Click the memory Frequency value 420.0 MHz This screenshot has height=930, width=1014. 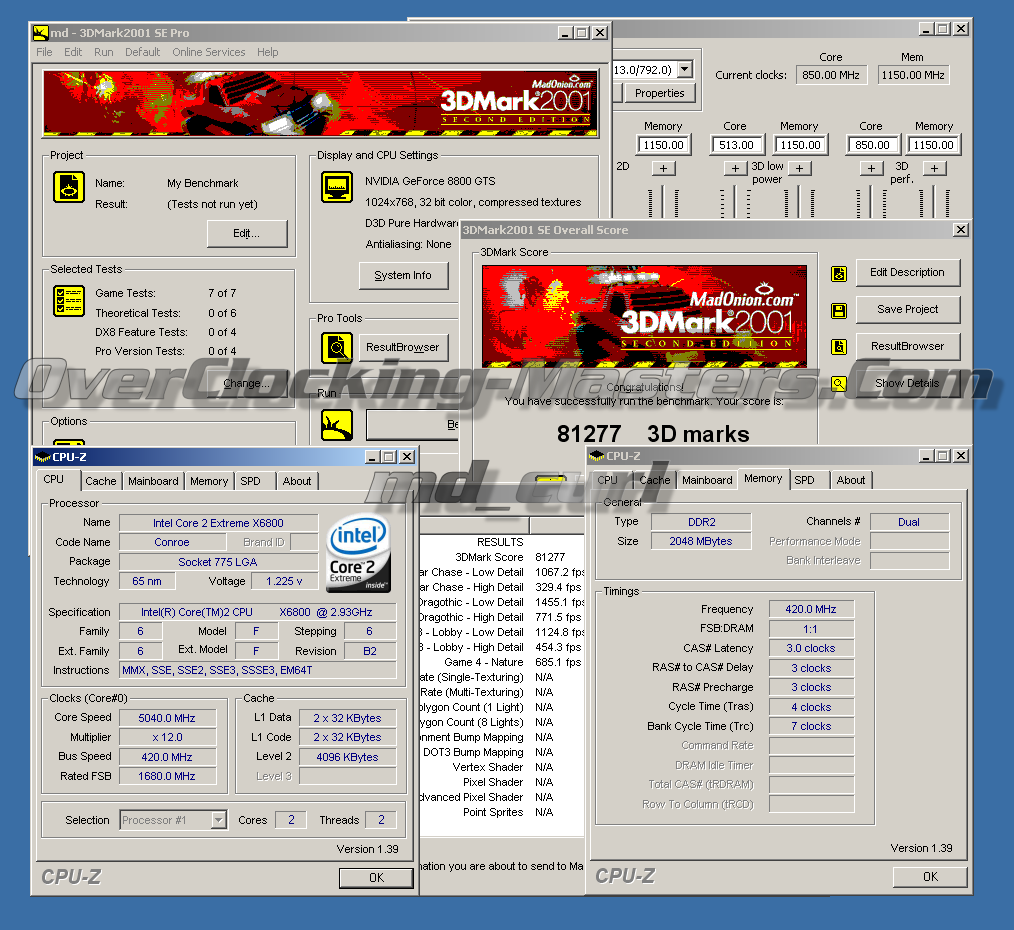pos(811,609)
